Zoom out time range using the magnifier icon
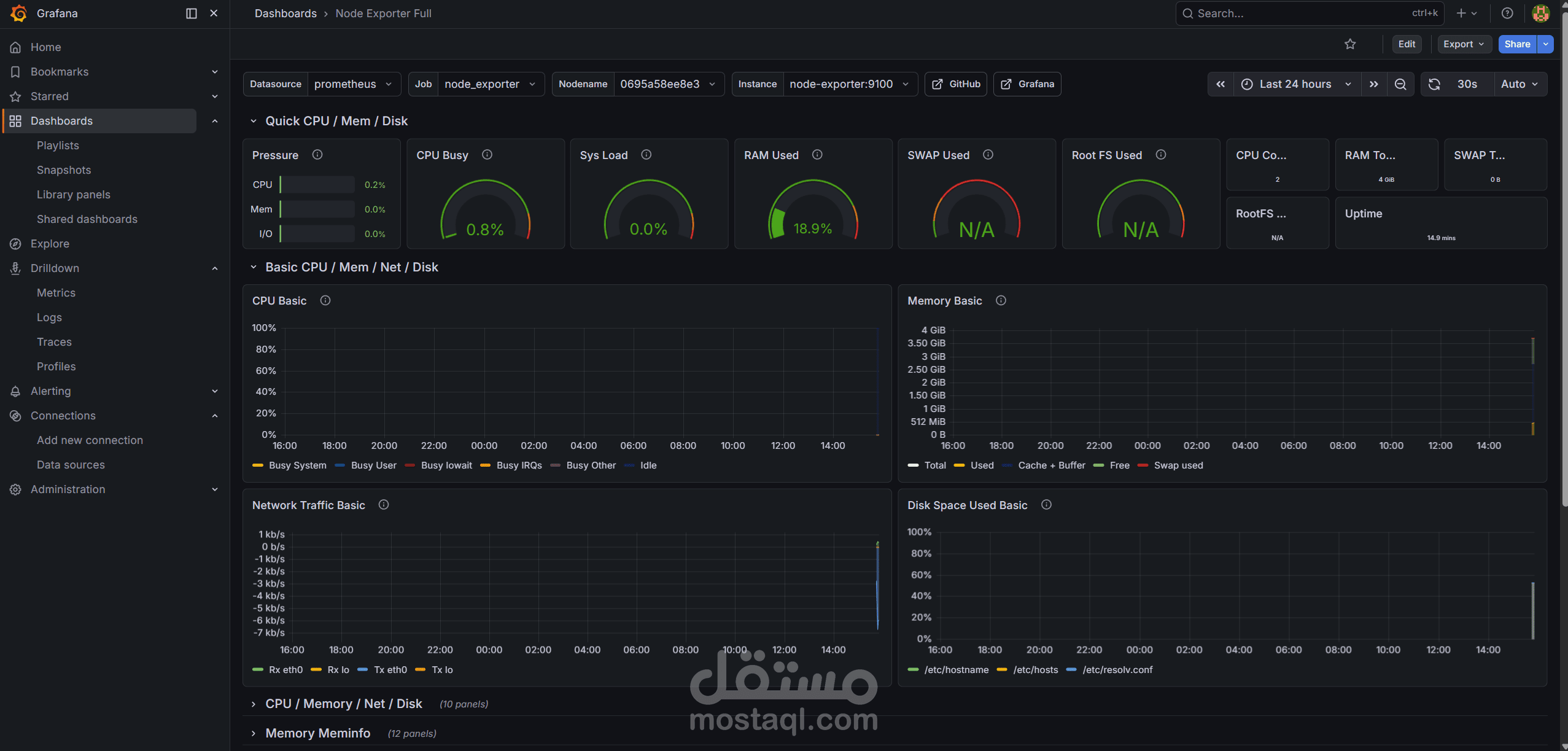The height and width of the screenshot is (751, 1568). pyautogui.click(x=1400, y=84)
